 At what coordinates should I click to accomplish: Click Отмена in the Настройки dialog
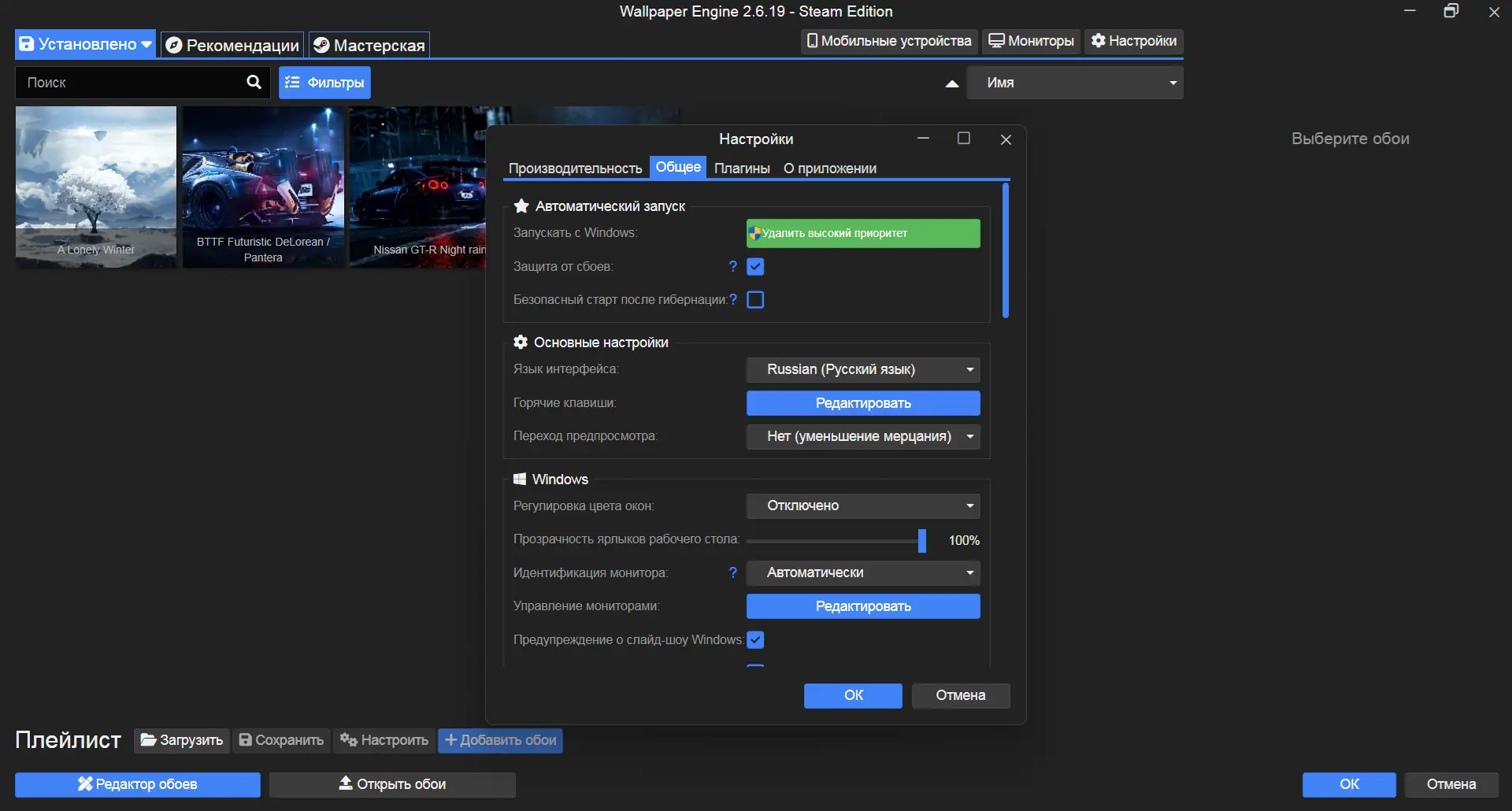[961, 695]
